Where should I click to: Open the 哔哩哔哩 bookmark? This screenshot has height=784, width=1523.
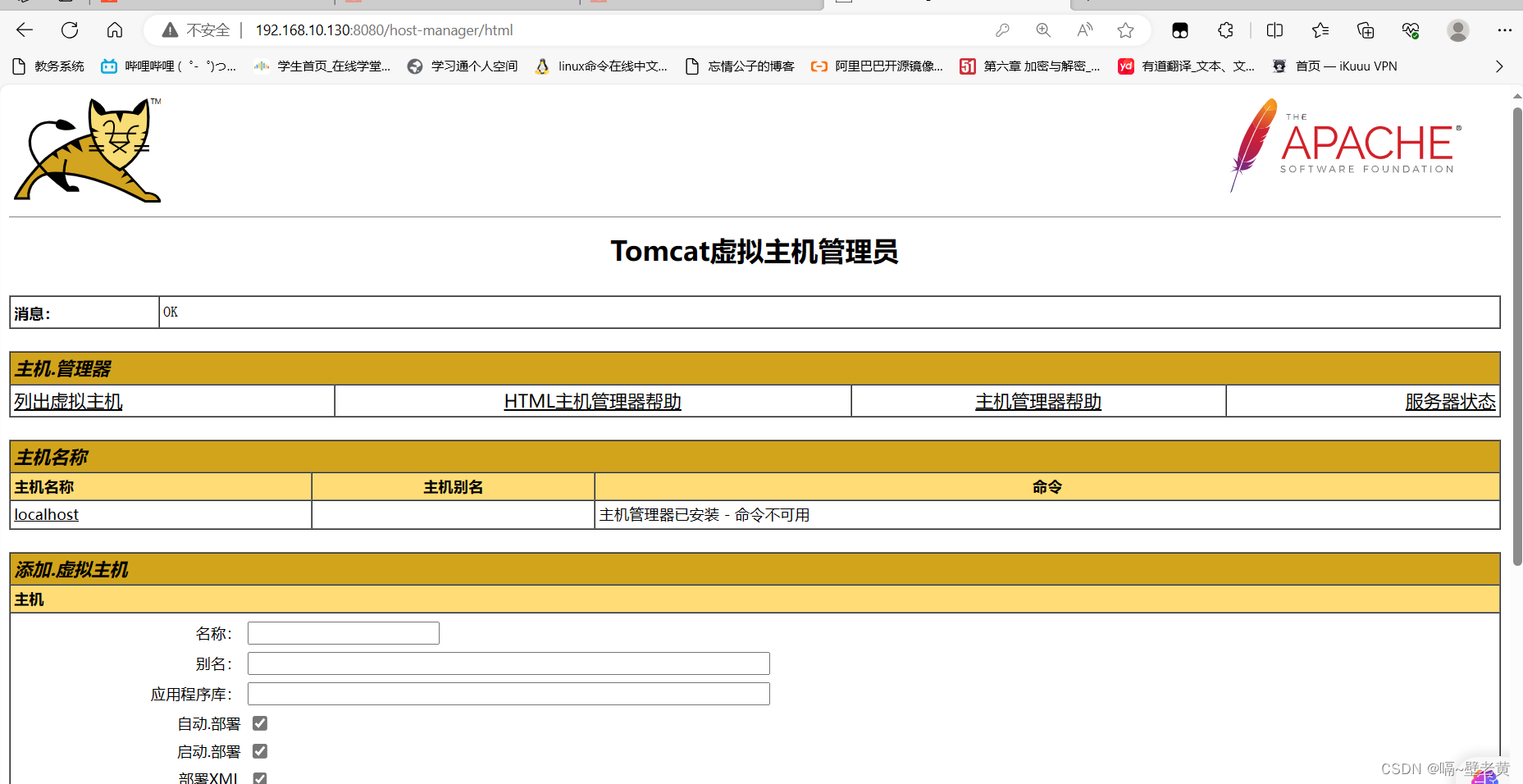(x=168, y=66)
